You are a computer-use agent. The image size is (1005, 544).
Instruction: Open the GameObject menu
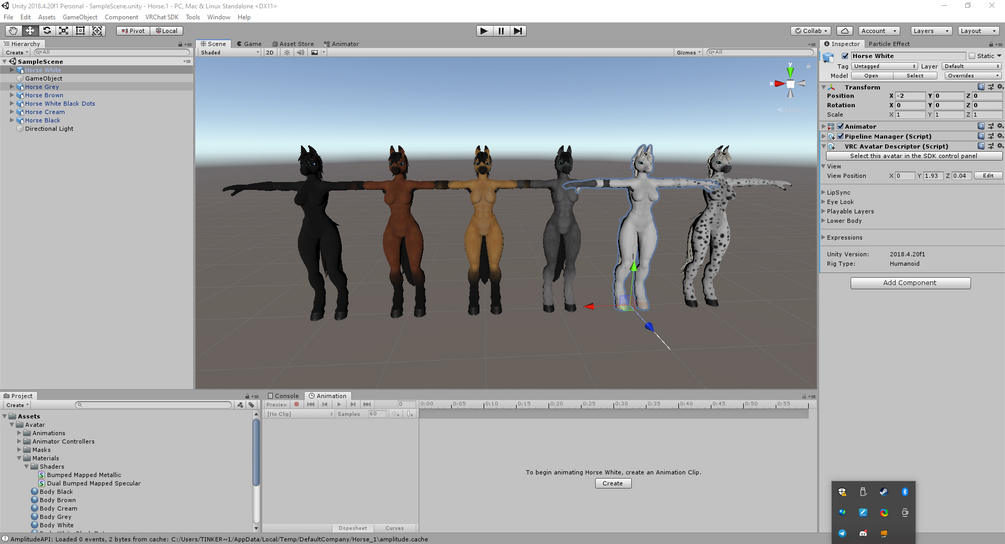pos(80,17)
